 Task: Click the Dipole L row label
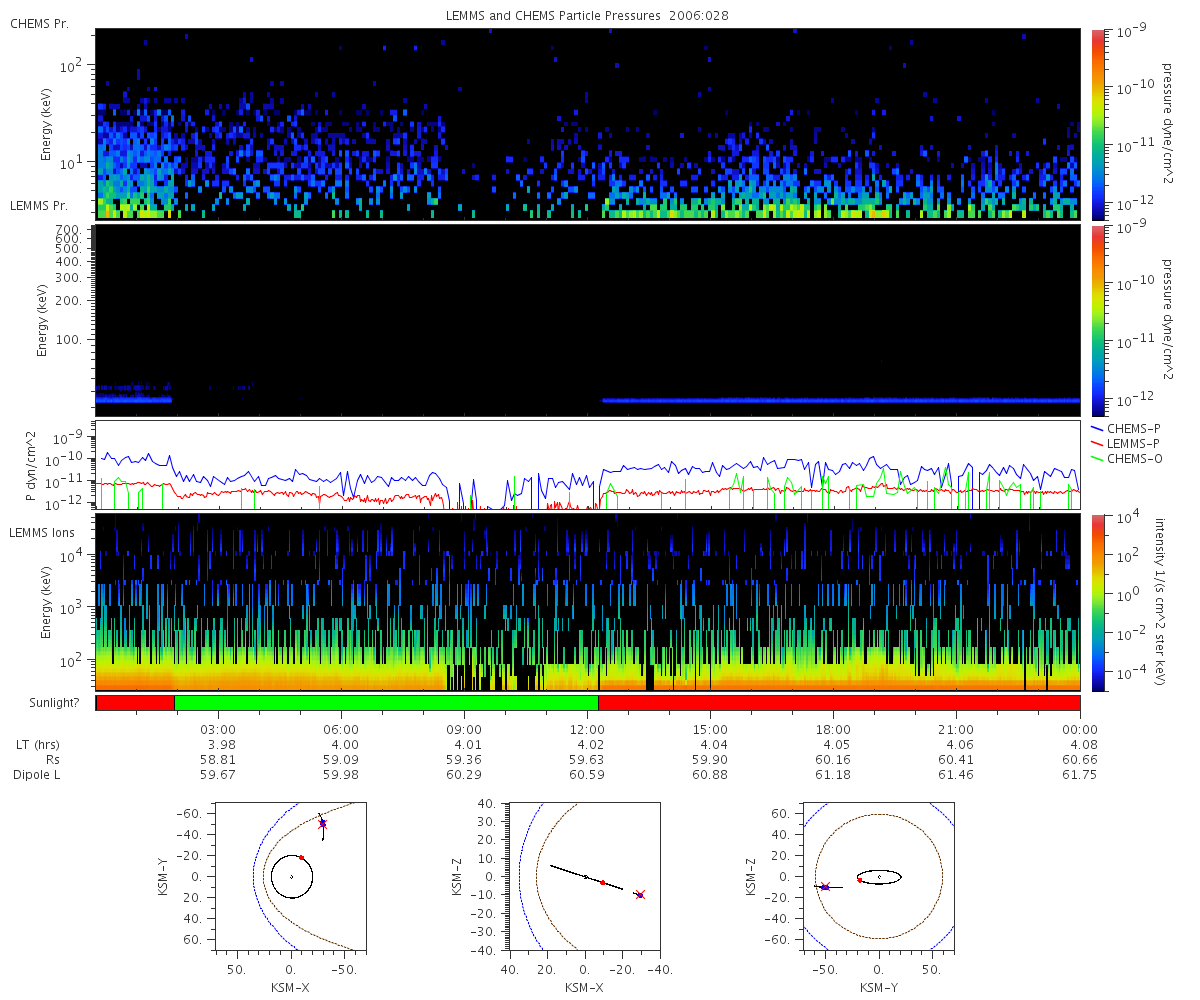36,775
